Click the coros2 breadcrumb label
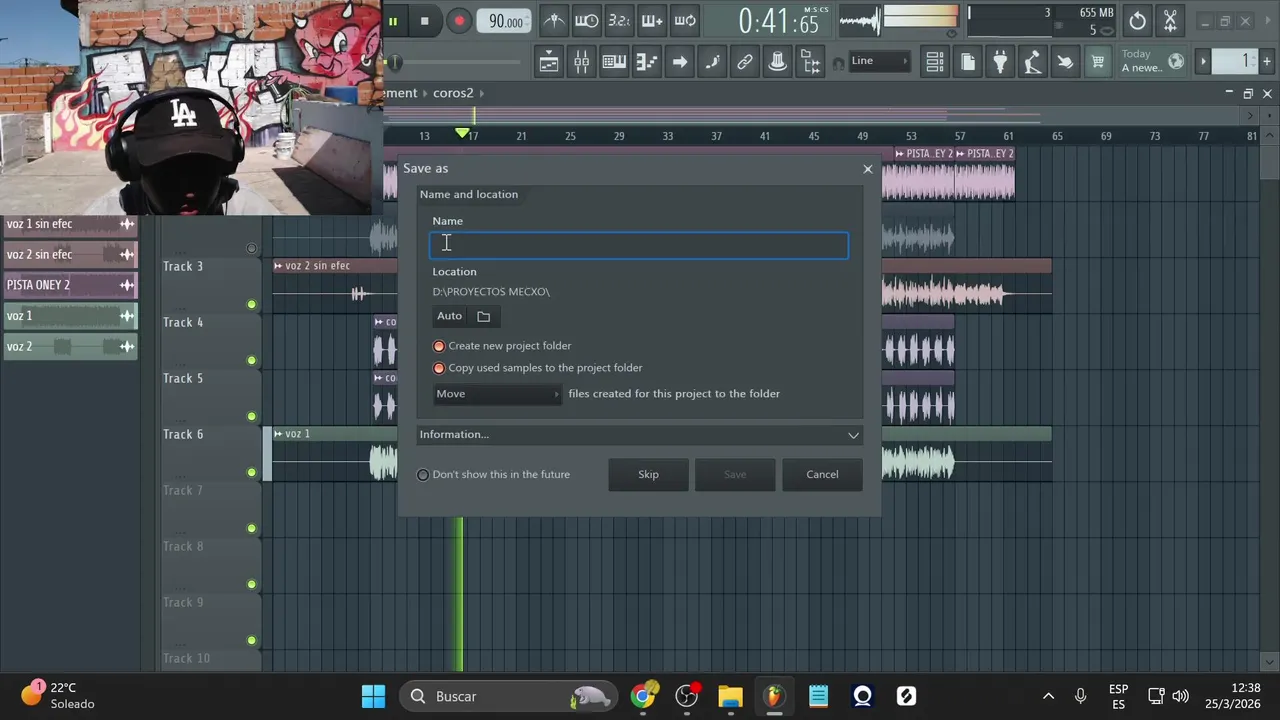Screen dimensions: 1280x720 coord(453,93)
